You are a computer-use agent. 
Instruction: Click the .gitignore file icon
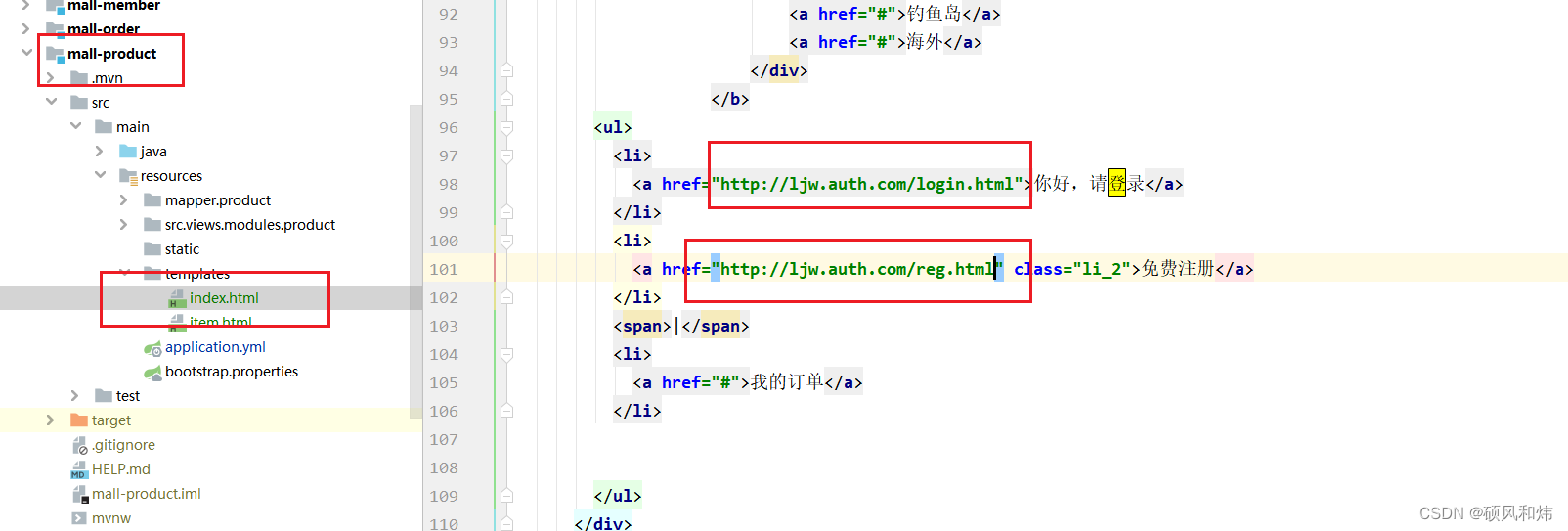point(79,445)
